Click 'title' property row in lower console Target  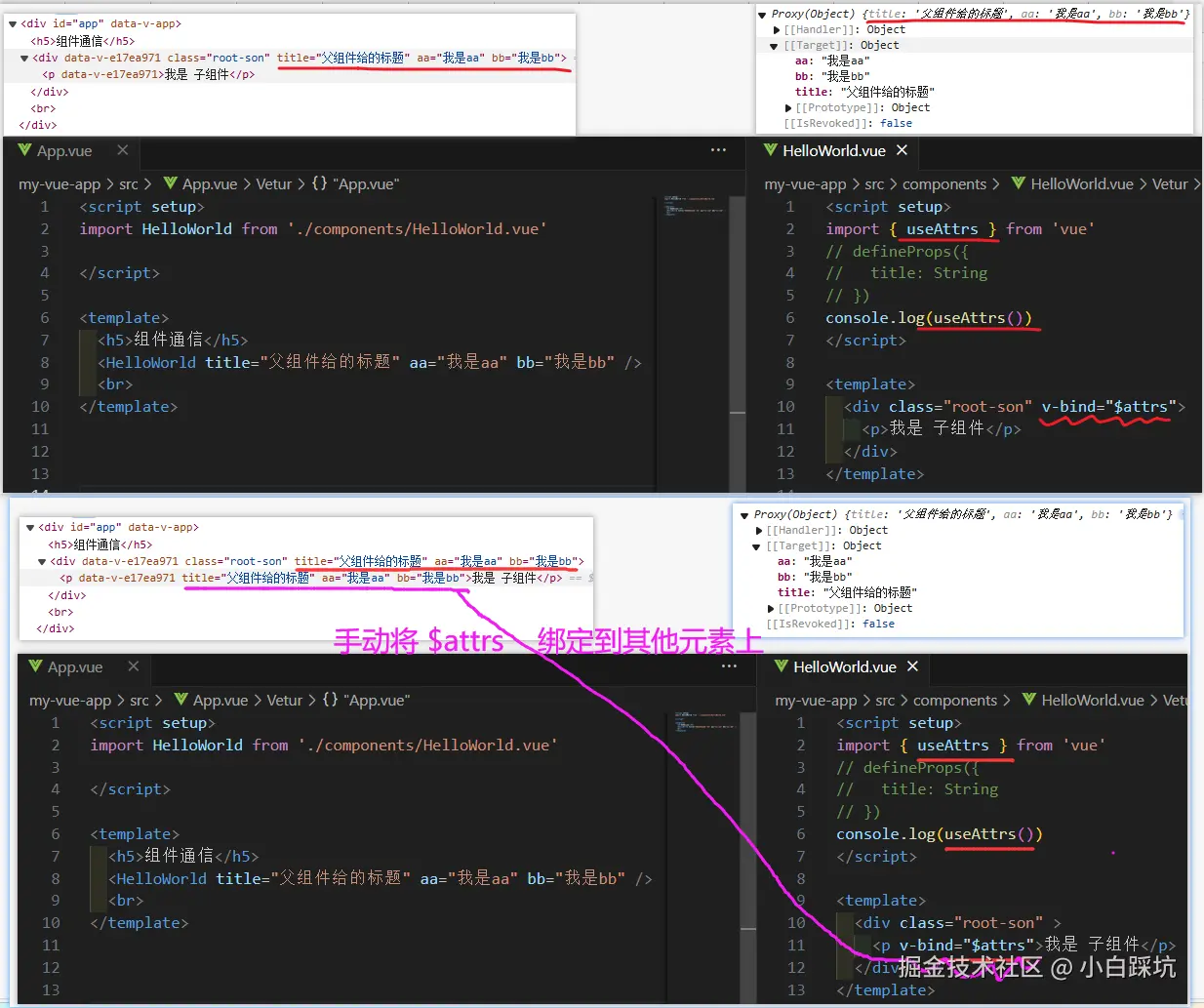coord(847,593)
